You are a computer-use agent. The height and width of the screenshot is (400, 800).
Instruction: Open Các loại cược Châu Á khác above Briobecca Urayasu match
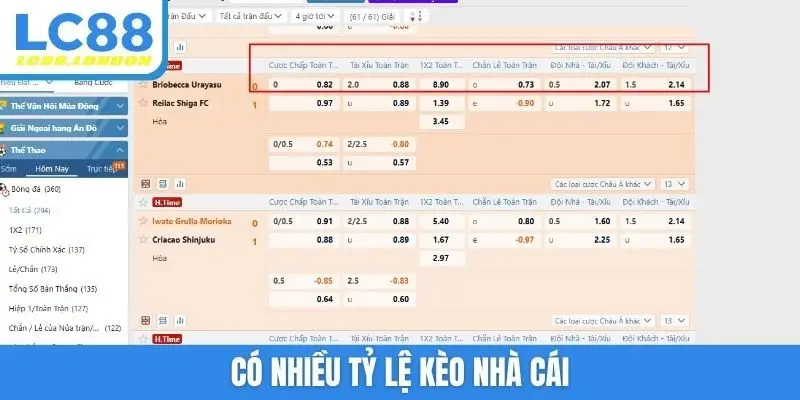pos(603,47)
